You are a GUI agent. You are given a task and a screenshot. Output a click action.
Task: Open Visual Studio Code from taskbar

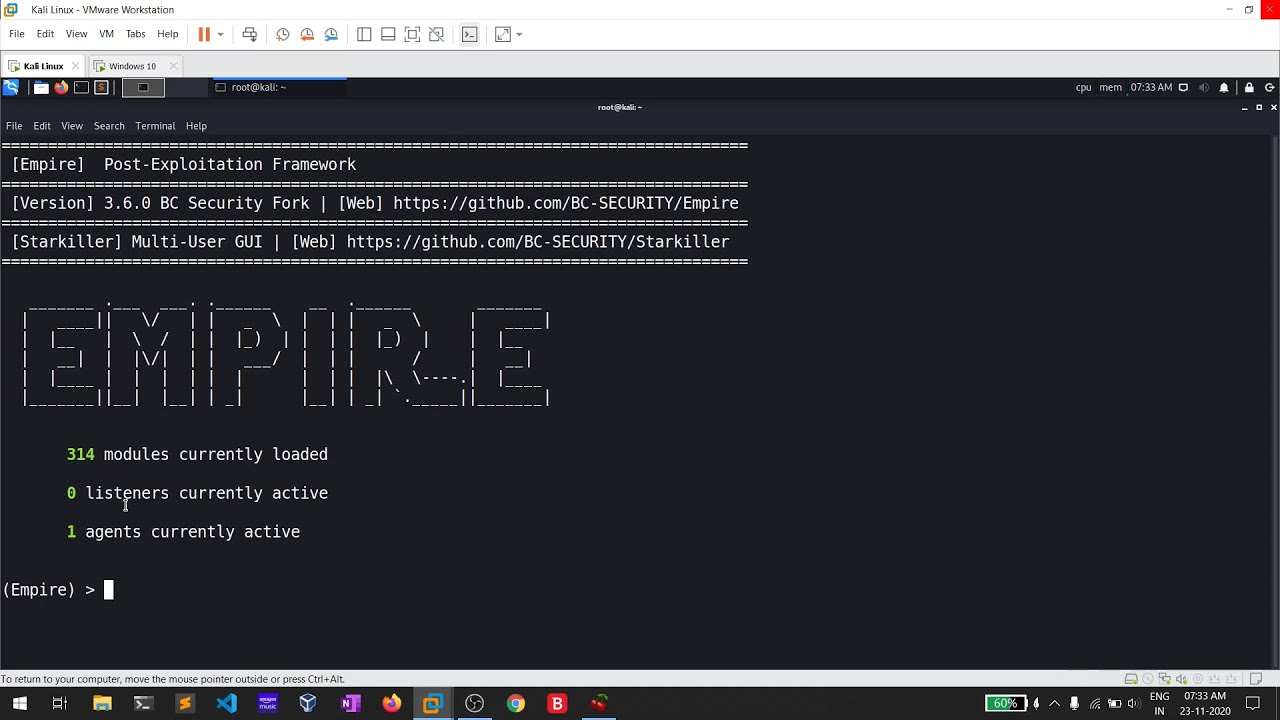[226, 703]
